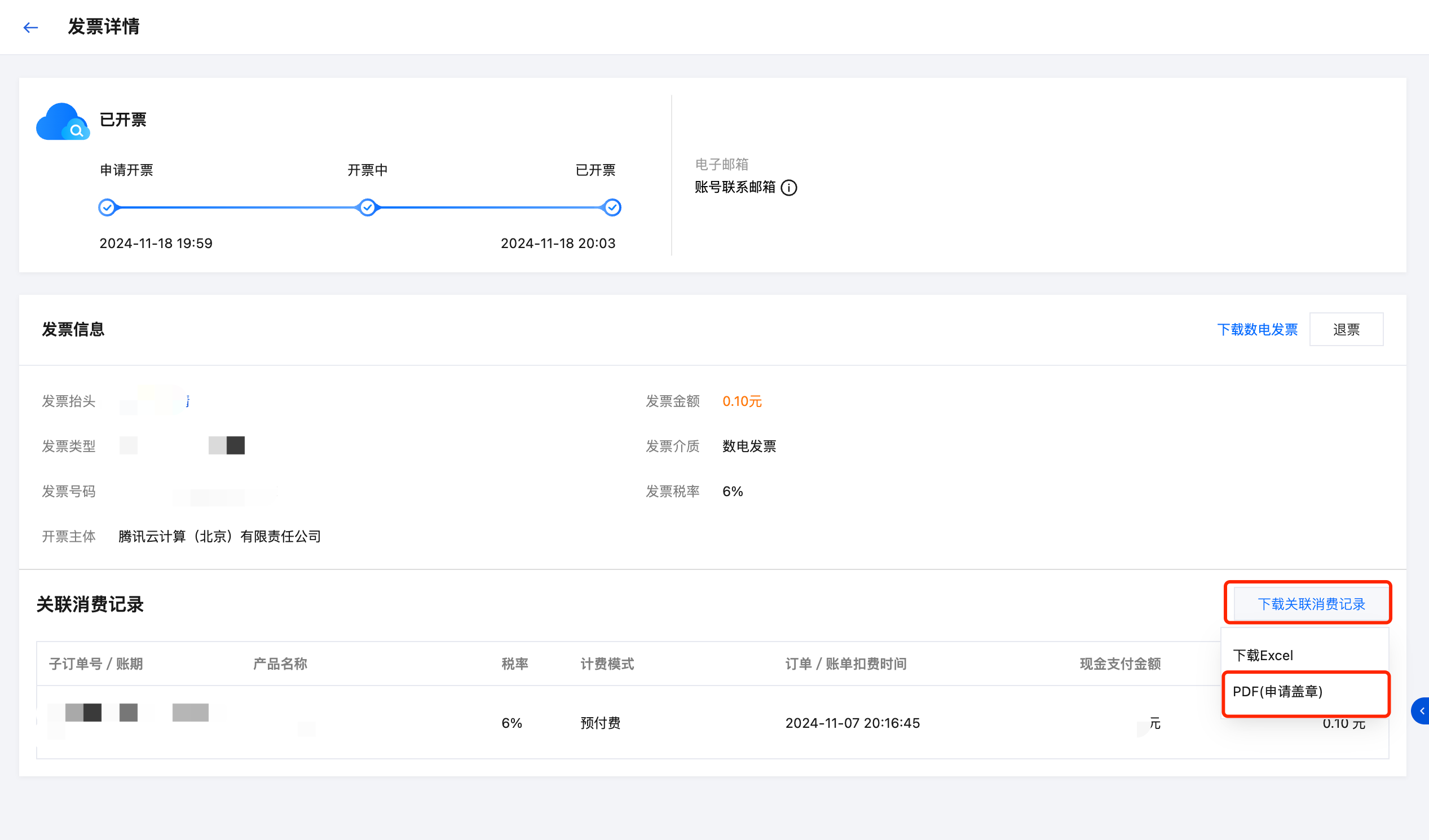Screen dimensions: 1429x840
Task: Click the 订单 / 账单扣费时间 column header
Action: click(x=845, y=664)
